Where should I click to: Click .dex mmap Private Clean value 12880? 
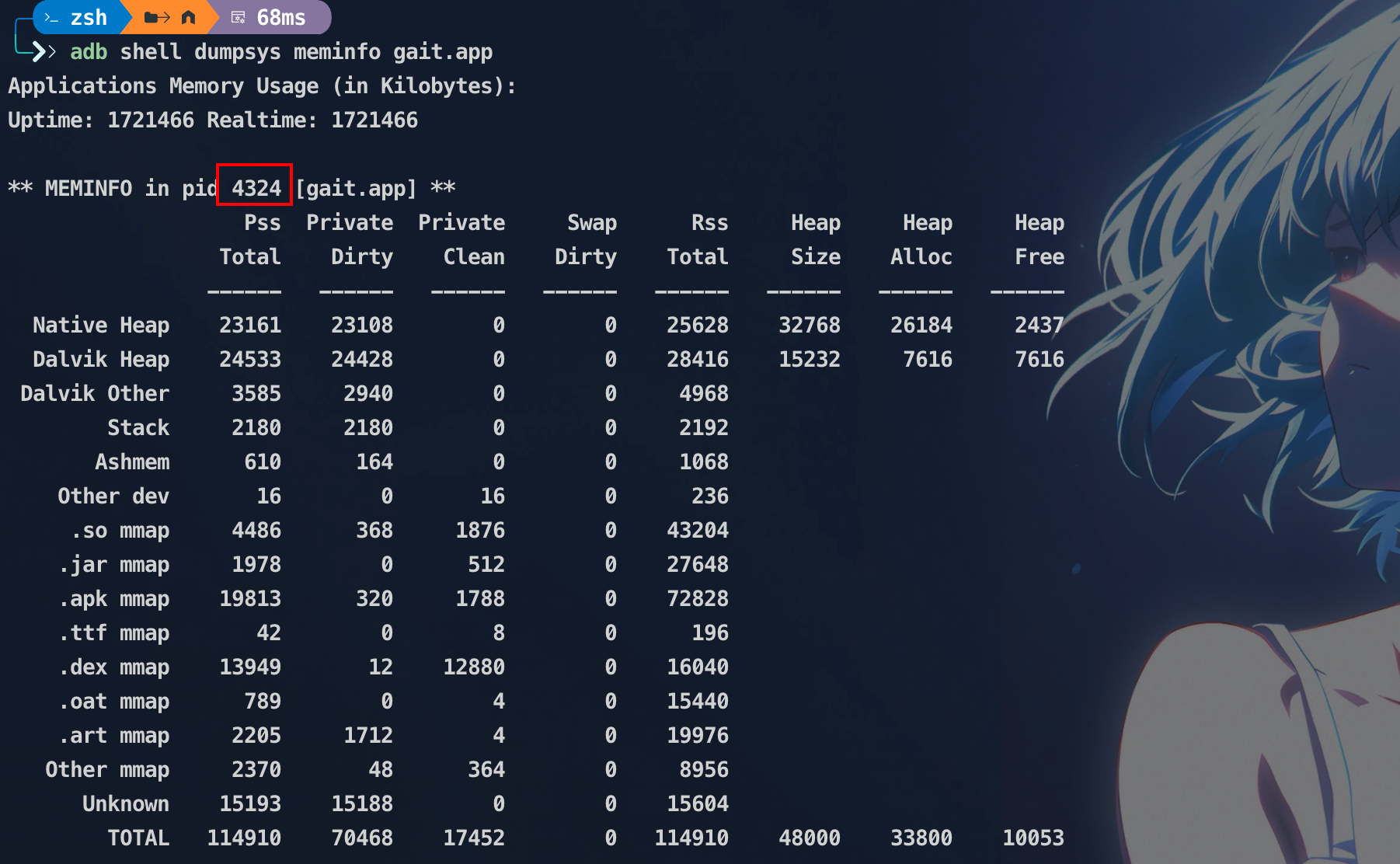474,667
